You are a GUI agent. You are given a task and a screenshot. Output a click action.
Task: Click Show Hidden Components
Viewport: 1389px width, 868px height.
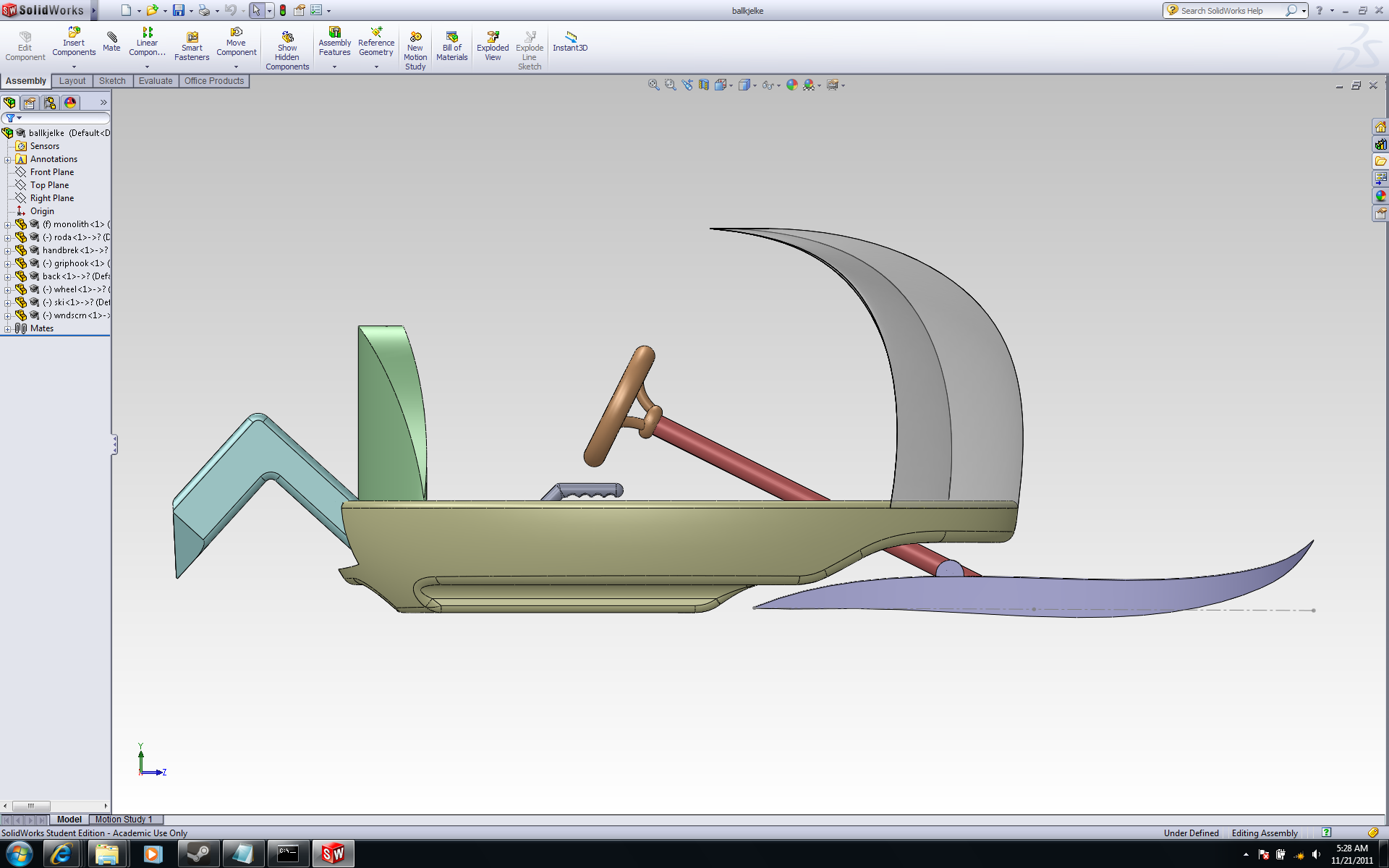(287, 51)
